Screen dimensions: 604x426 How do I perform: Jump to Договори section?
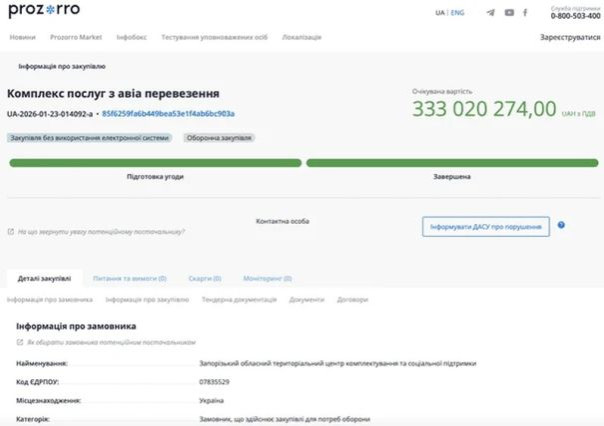pos(352,300)
